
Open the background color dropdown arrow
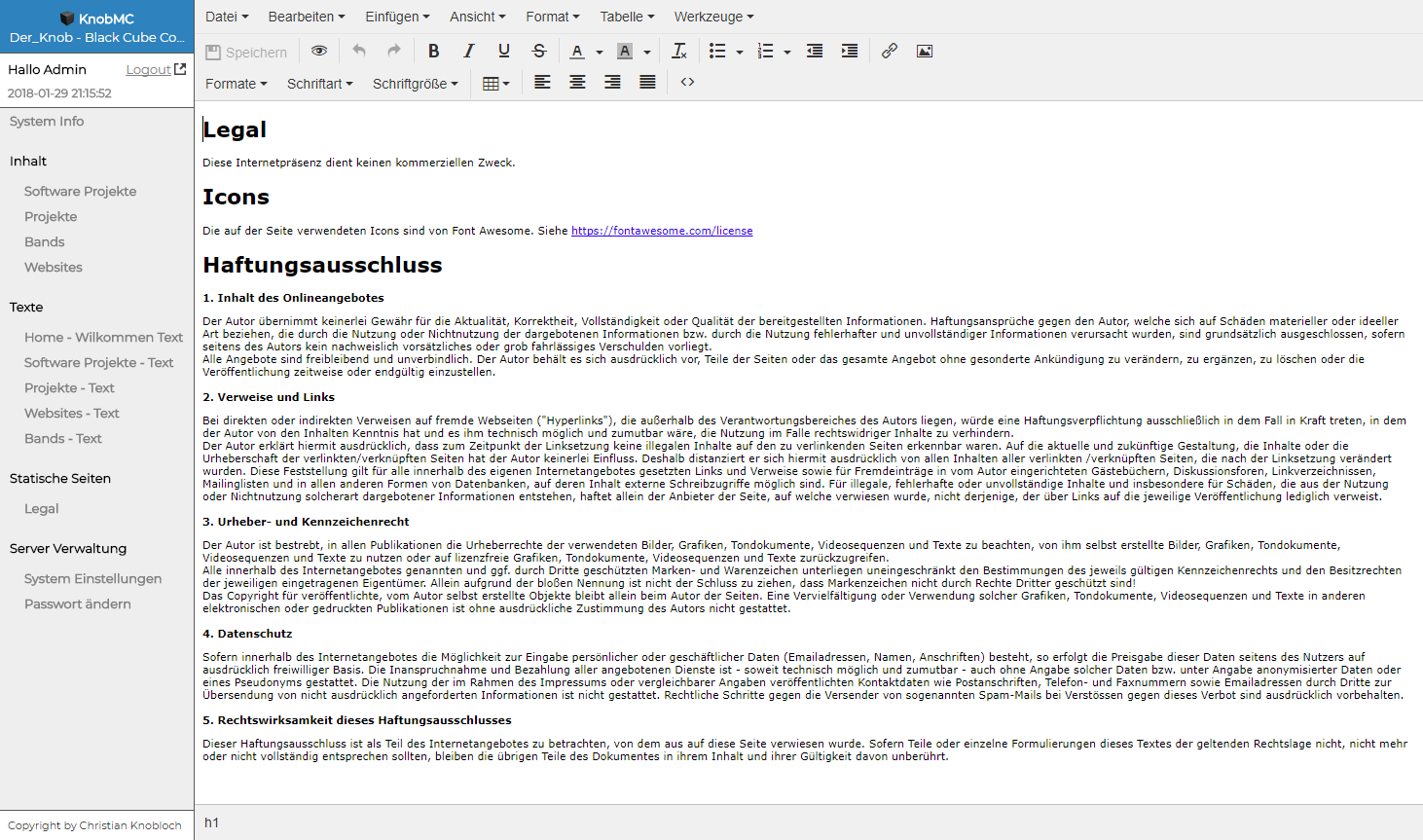point(647,52)
